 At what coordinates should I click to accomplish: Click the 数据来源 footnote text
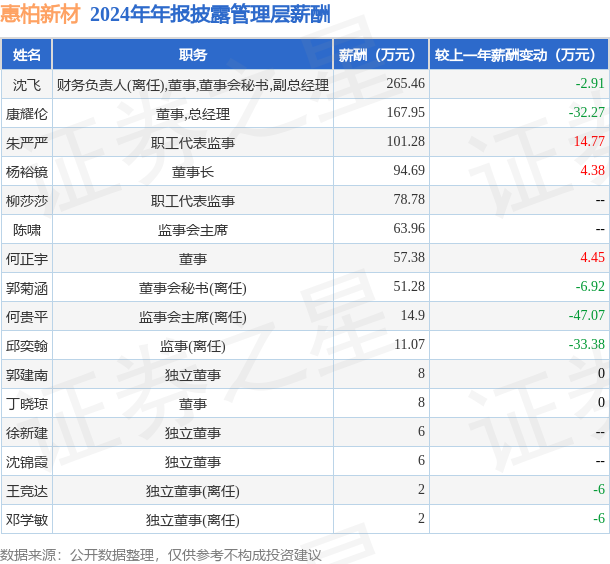point(161,555)
